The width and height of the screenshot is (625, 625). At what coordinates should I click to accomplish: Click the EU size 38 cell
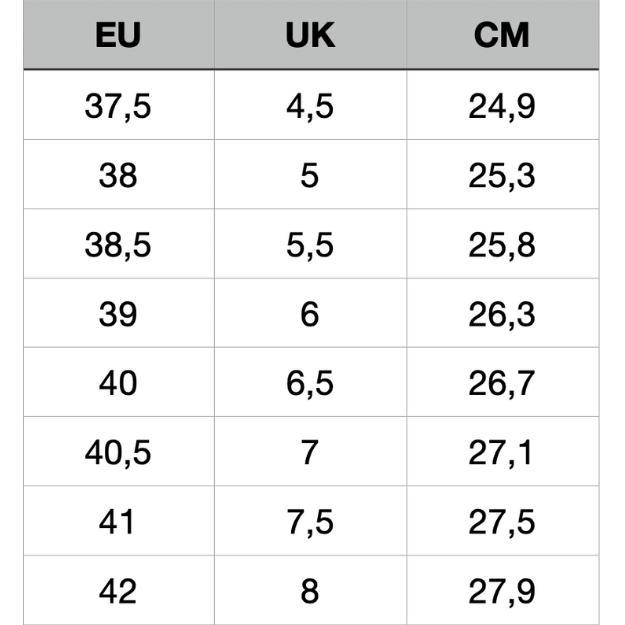pyautogui.click(x=118, y=176)
